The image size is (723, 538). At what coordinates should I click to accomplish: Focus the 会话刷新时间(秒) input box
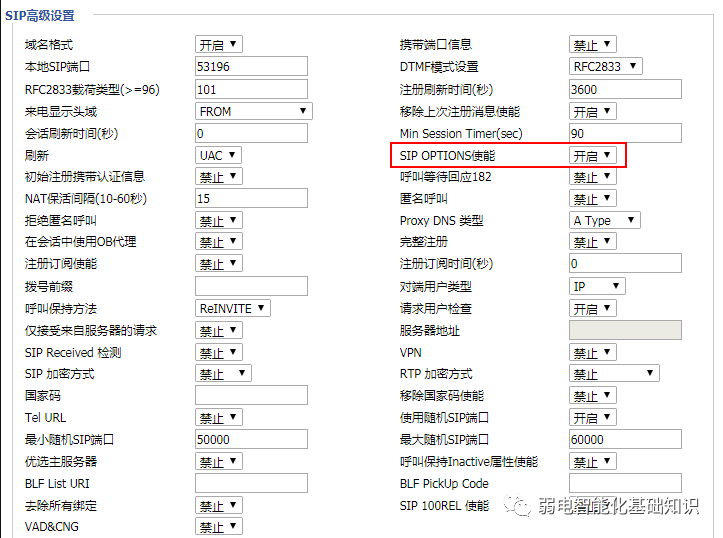(251, 133)
